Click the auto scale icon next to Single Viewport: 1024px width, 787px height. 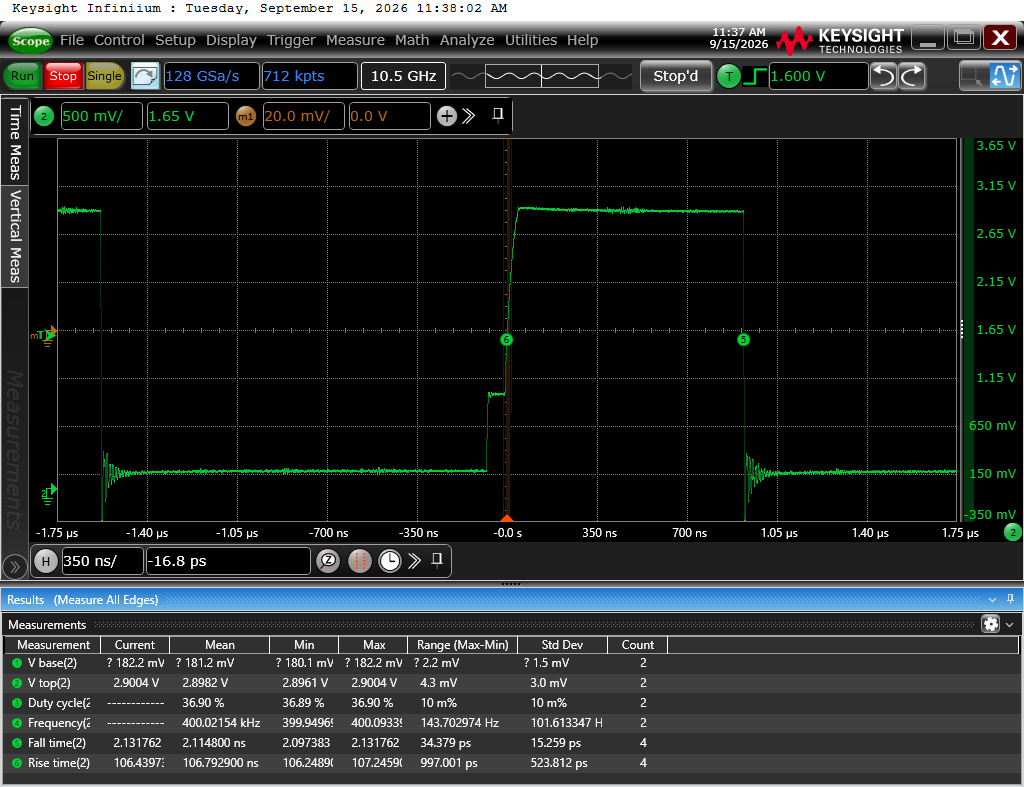coord(144,76)
